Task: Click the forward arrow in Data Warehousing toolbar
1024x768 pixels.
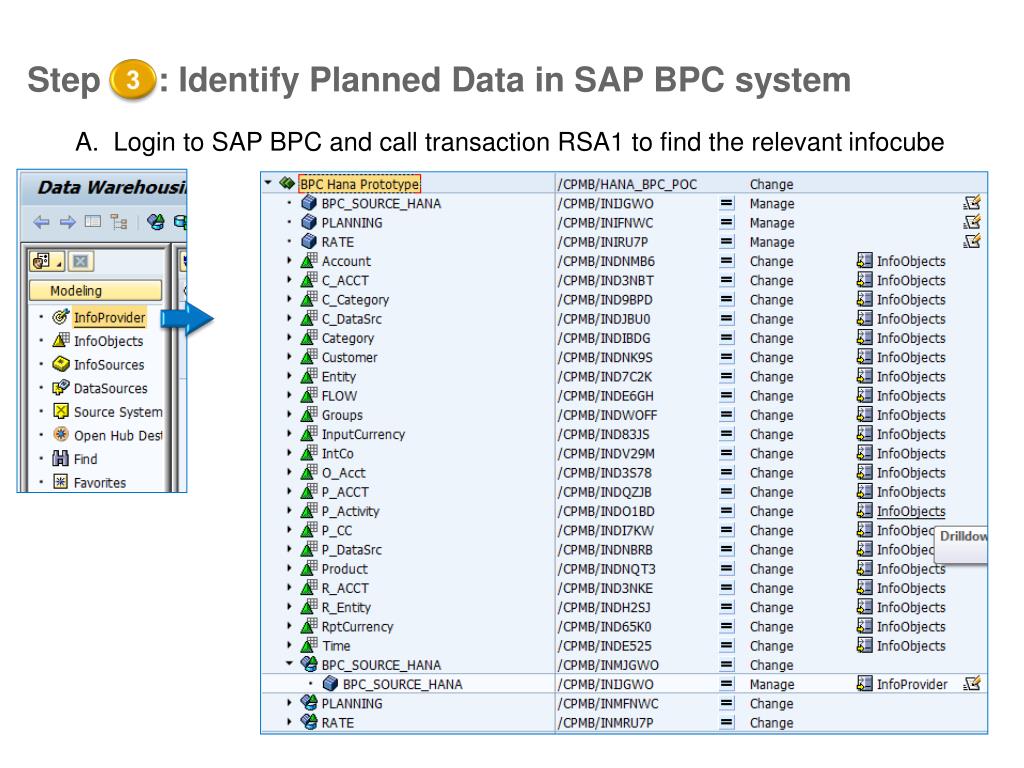Action: [67, 222]
